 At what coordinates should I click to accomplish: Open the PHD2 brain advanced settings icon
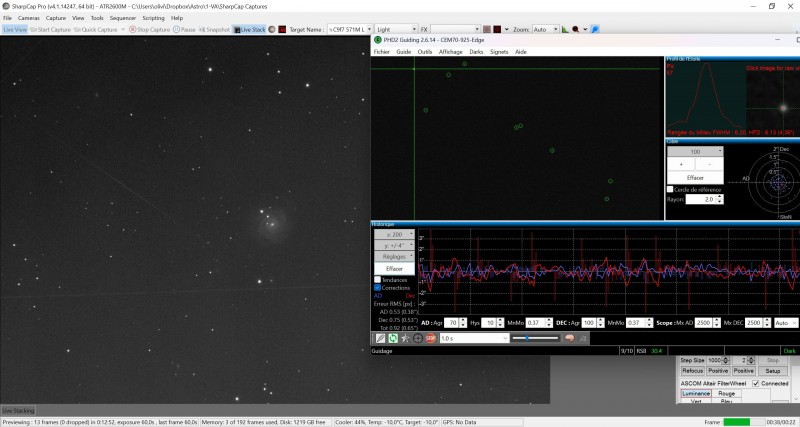(x=570, y=338)
